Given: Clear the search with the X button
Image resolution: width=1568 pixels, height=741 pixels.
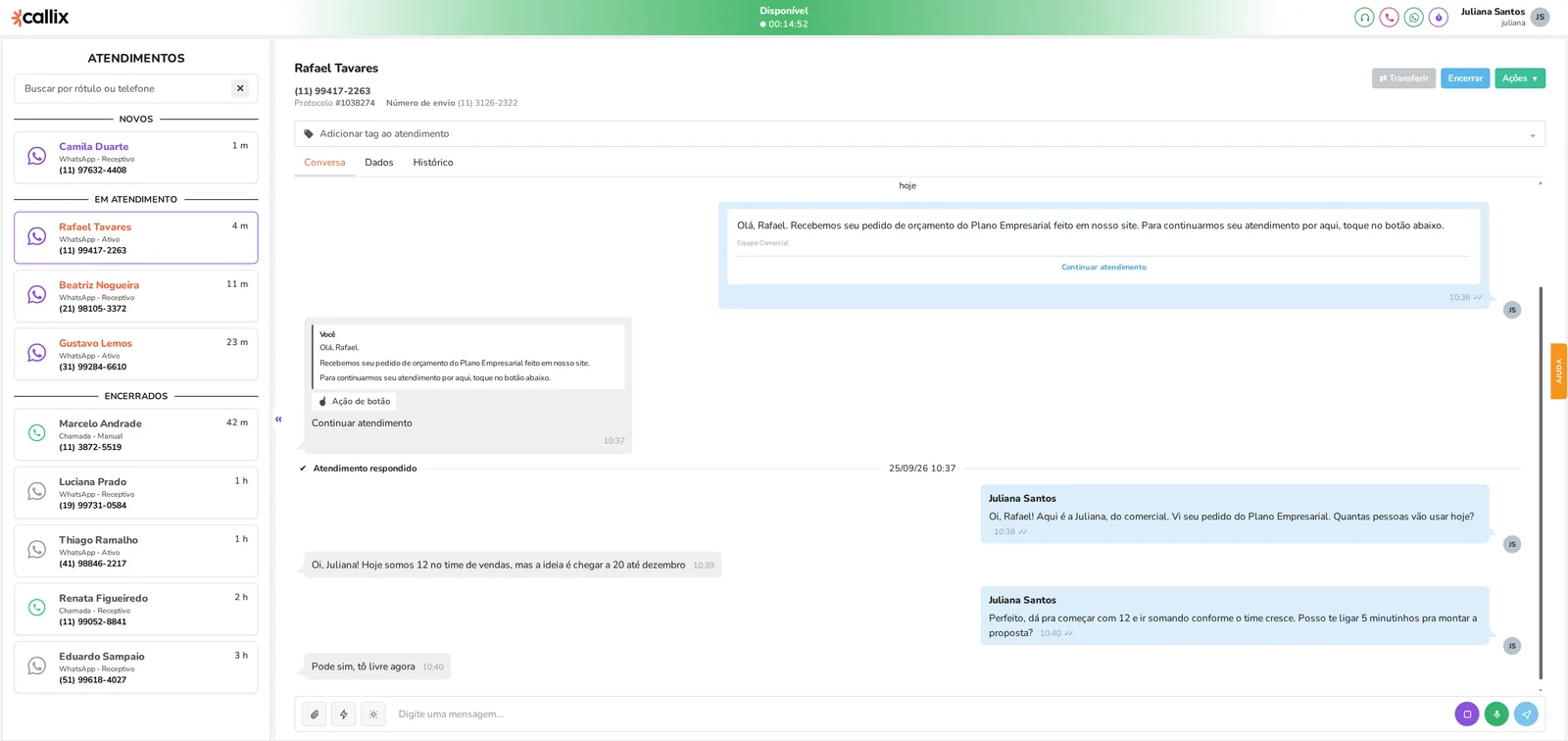Looking at the screenshot, I should click(x=240, y=88).
